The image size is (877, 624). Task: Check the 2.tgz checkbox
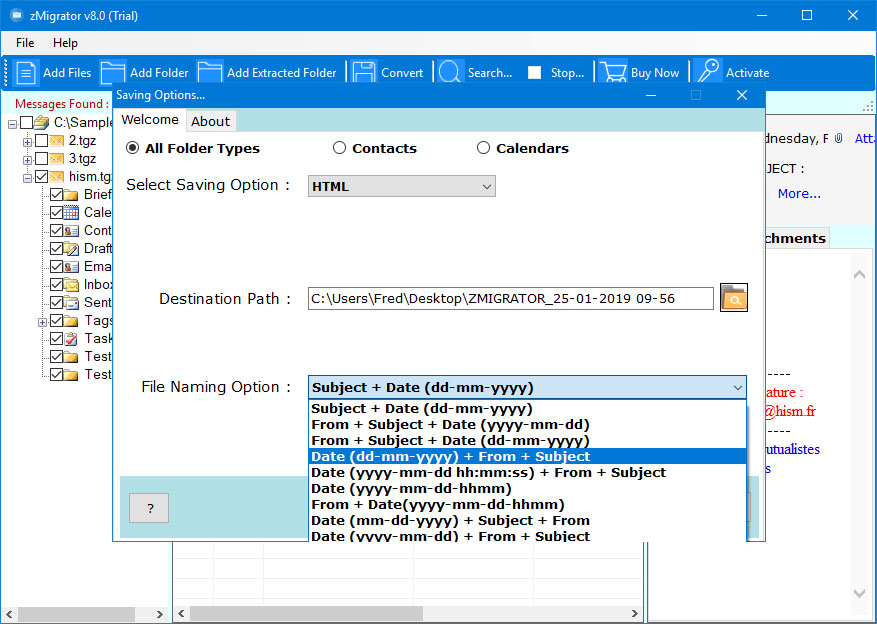click(x=41, y=140)
